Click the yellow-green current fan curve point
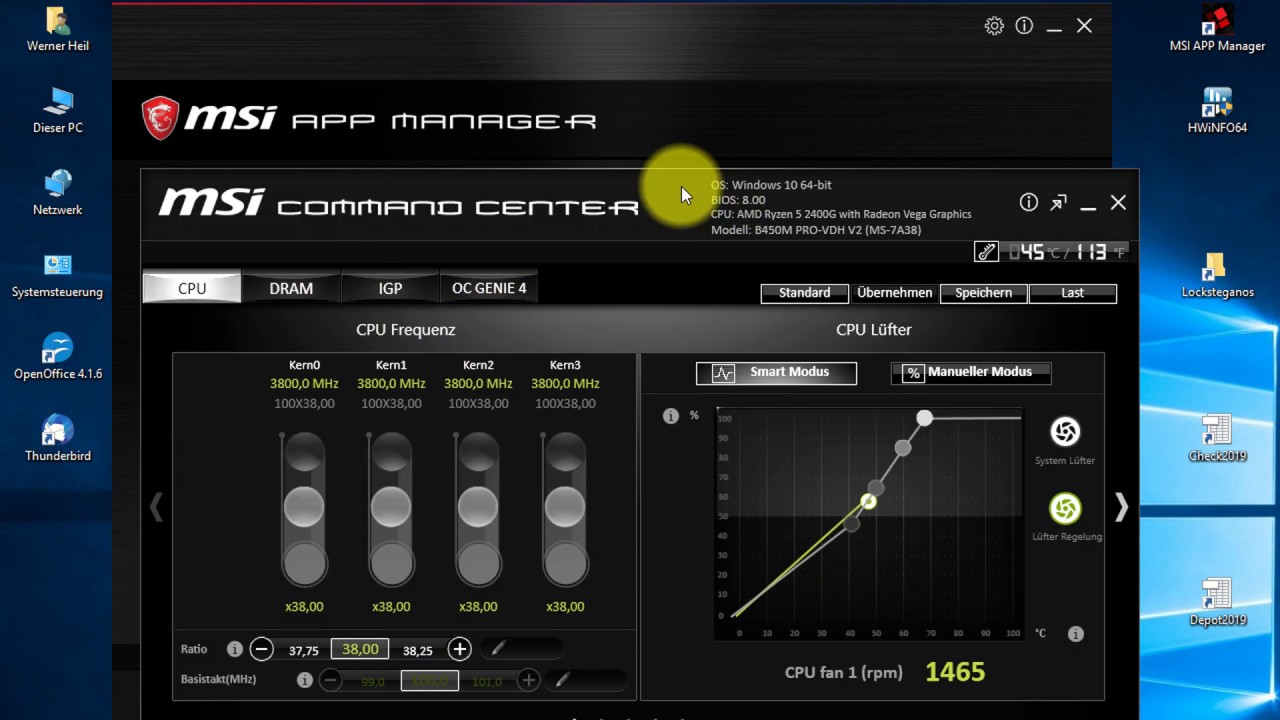 click(x=868, y=502)
